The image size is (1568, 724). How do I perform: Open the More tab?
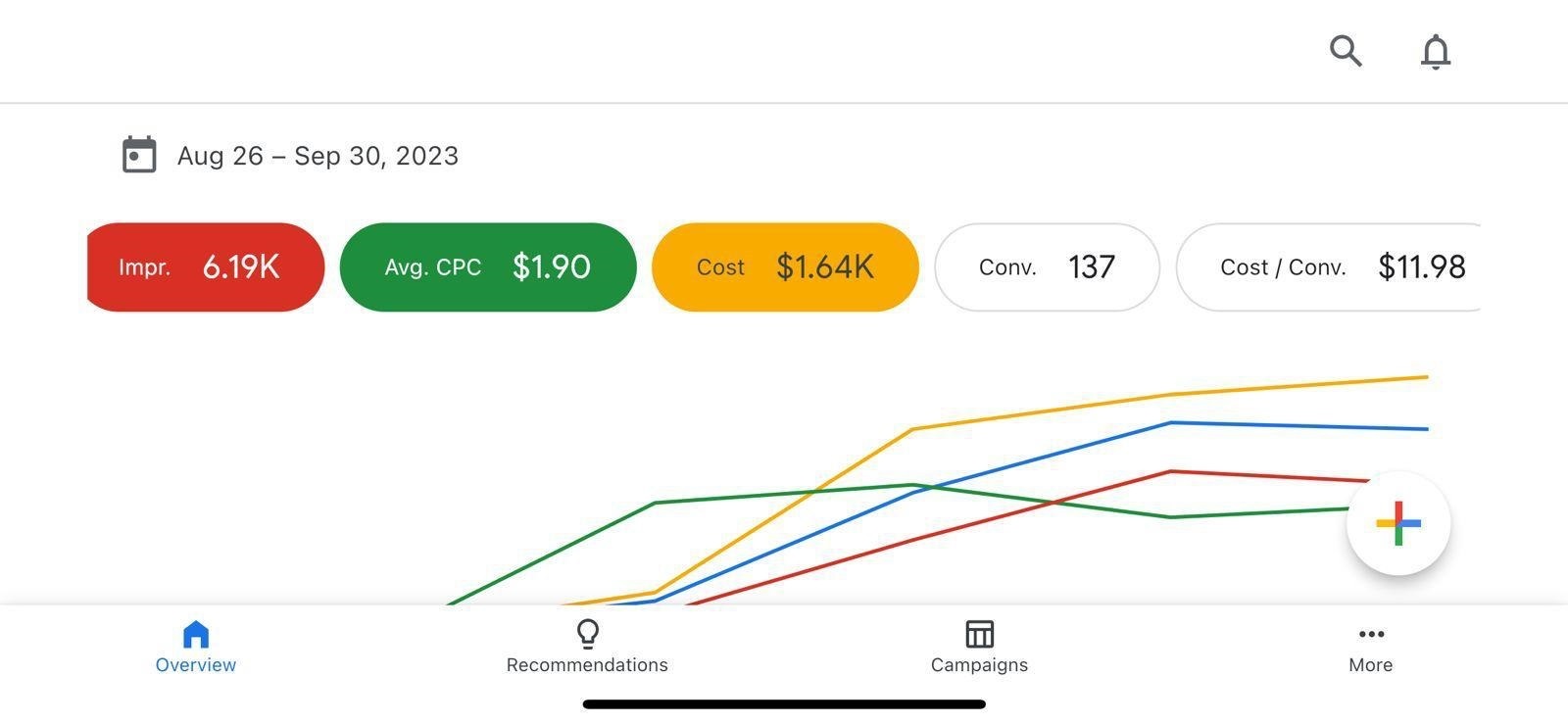pyautogui.click(x=1371, y=647)
